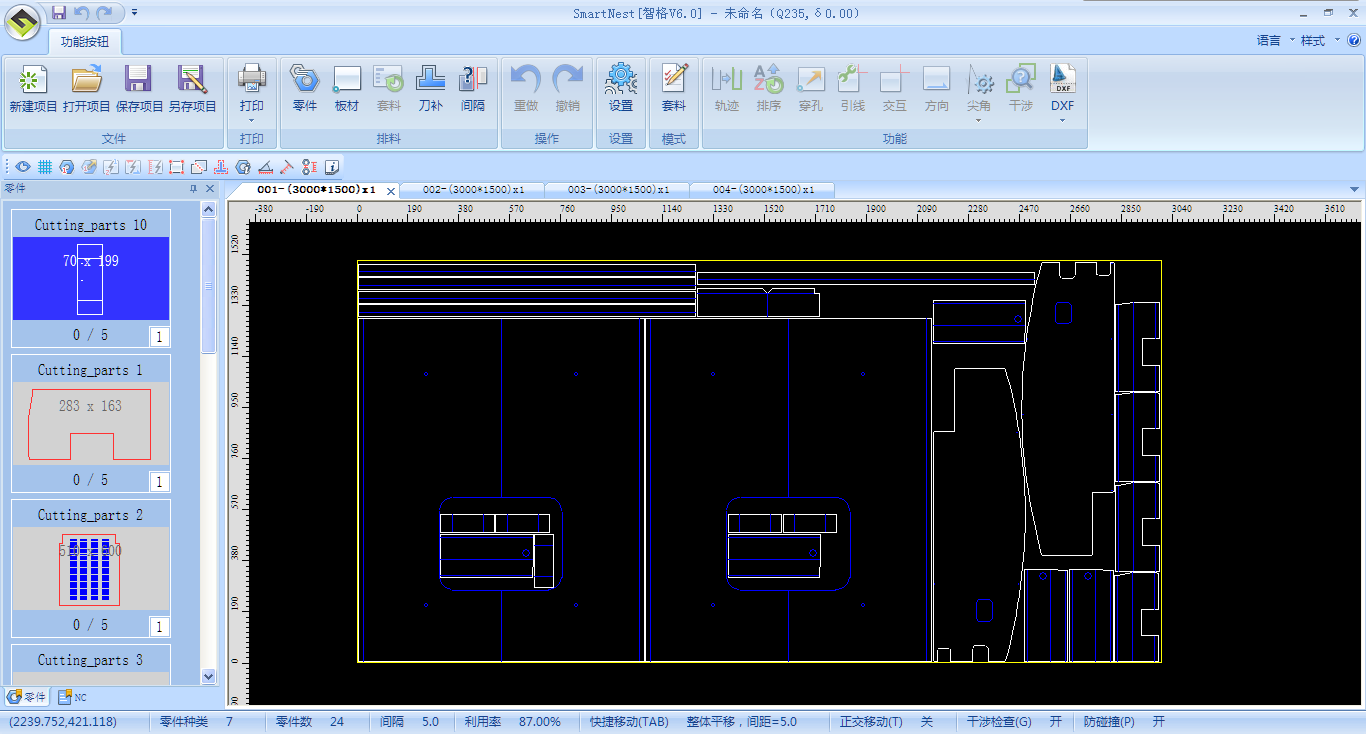The height and width of the screenshot is (734, 1366).
Task: Select the Cutting_parts 1 thumbnail
Action: pos(91,424)
